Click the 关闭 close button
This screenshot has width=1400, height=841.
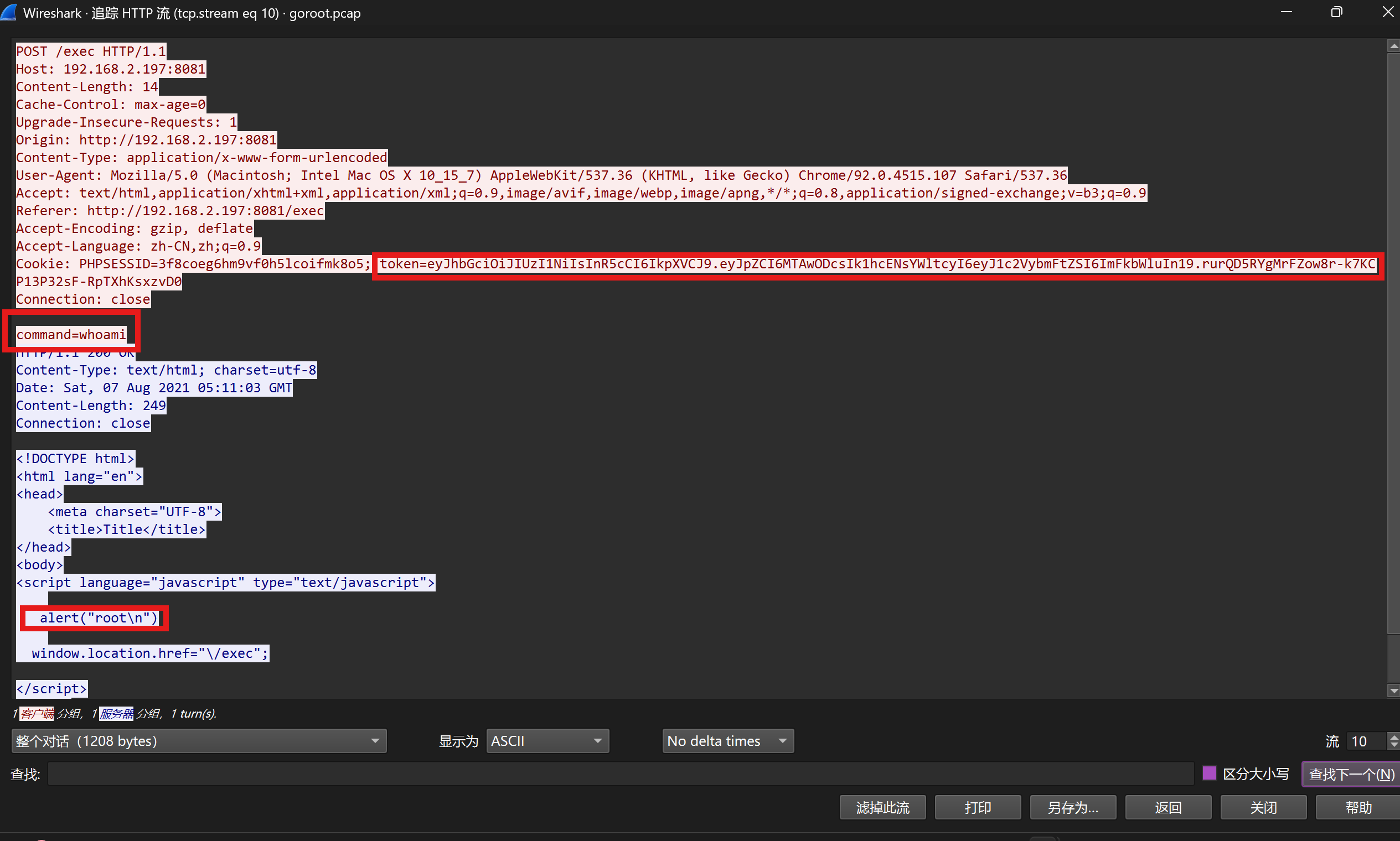click(1263, 807)
